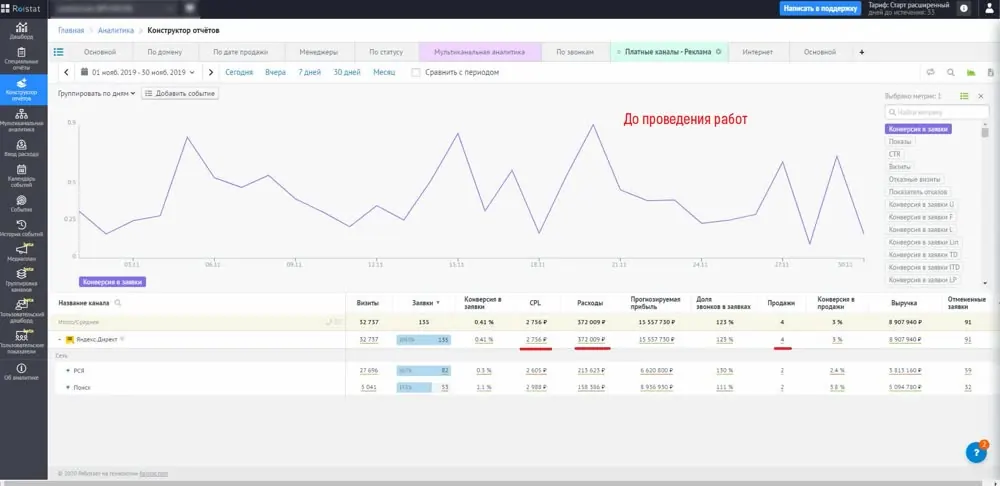Switch to По статусу tab
Screen dimensions: 1000x486
tap(386, 52)
